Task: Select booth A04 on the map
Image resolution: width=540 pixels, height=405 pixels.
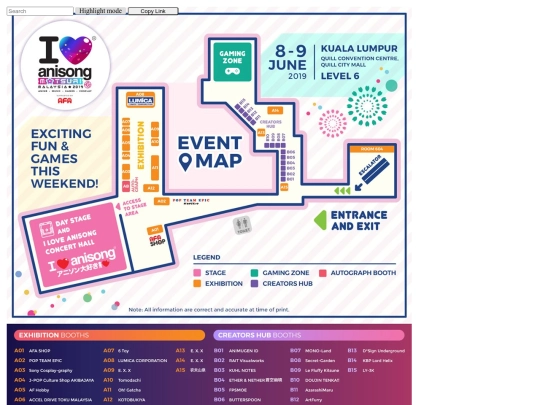Action: pyautogui.click(x=126, y=156)
